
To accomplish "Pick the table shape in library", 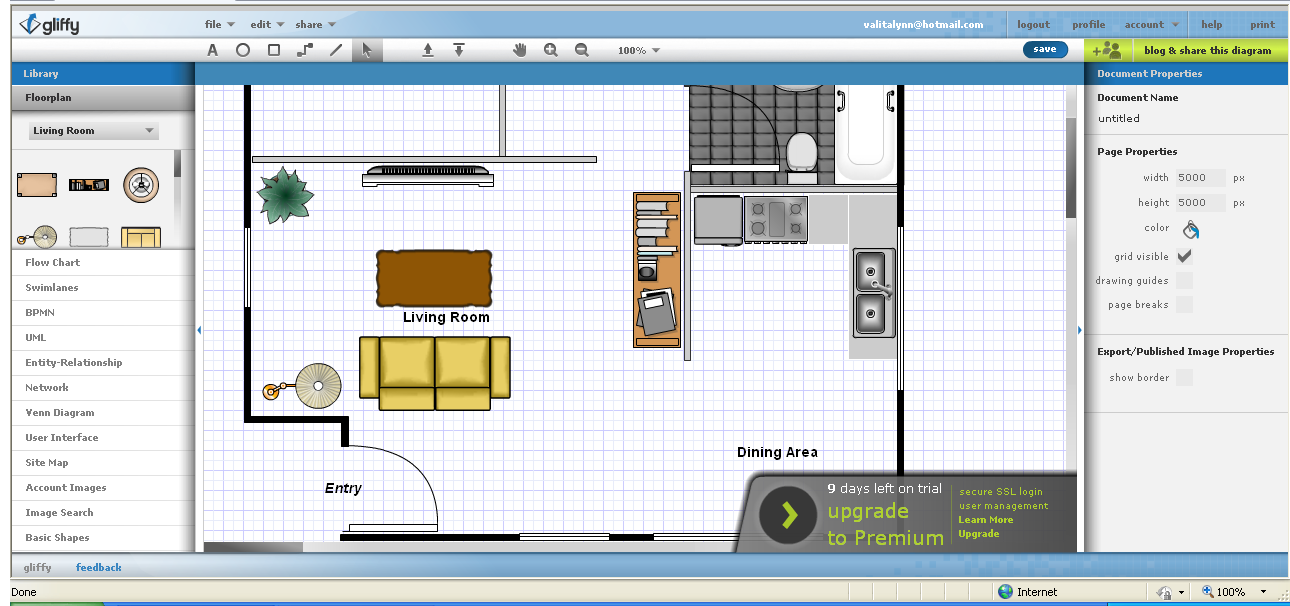I will (x=36, y=185).
